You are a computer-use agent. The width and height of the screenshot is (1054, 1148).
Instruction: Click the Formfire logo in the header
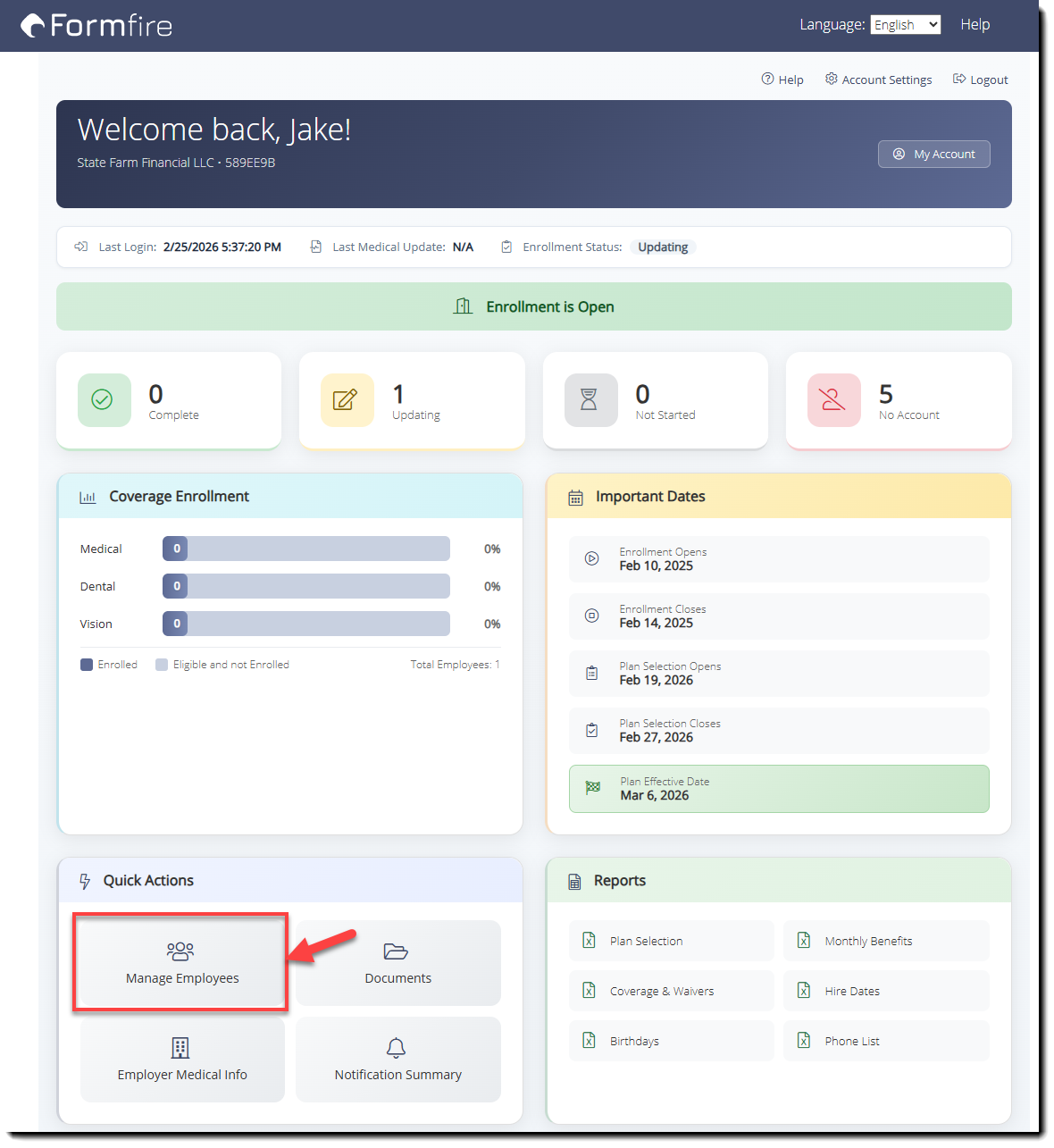click(x=95, y=25)
